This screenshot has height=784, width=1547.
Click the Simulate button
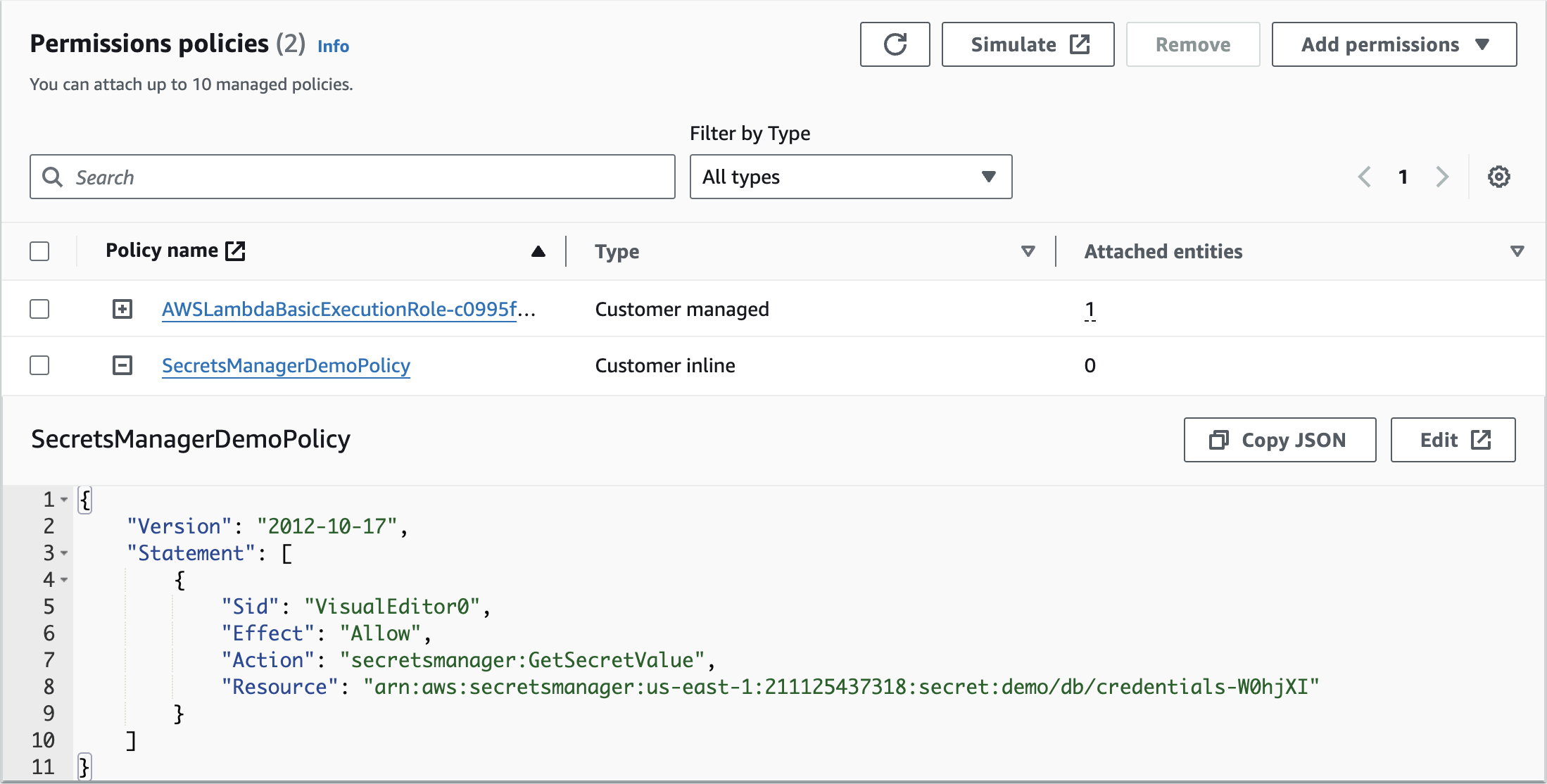coord(1028,44)
